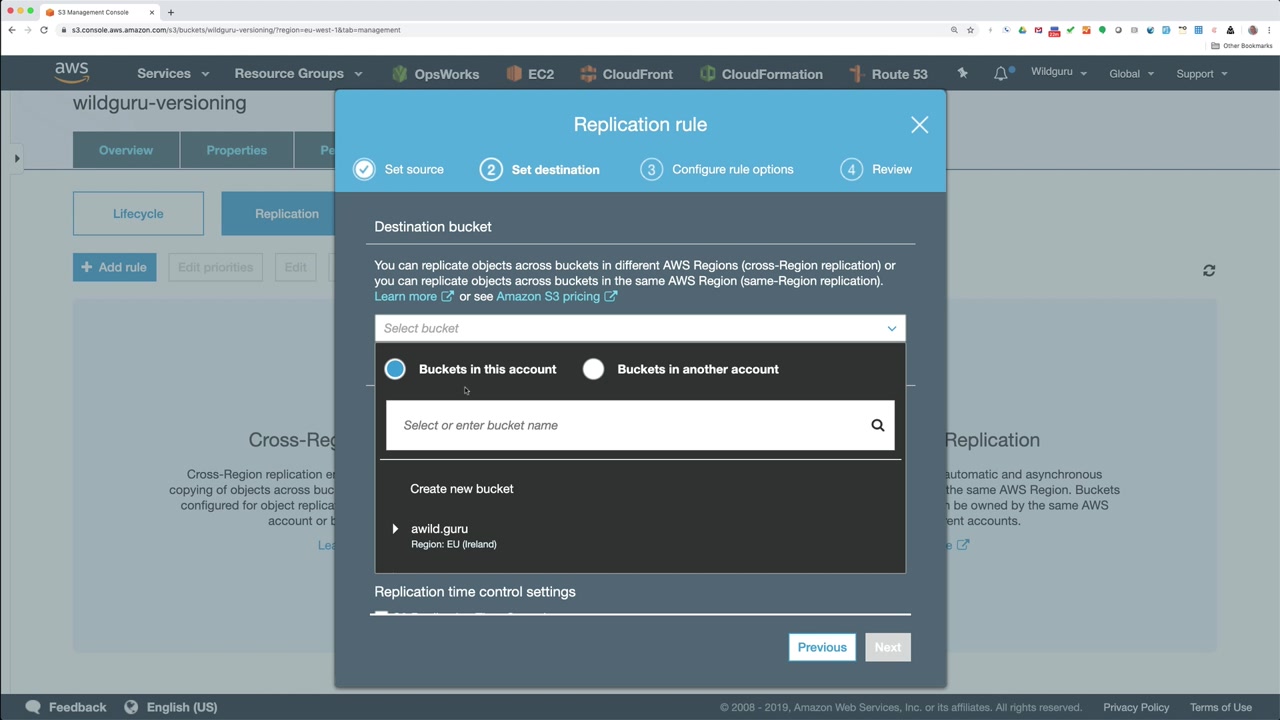
Task: Click the browser forward arrow
Action: pos(28,30)
